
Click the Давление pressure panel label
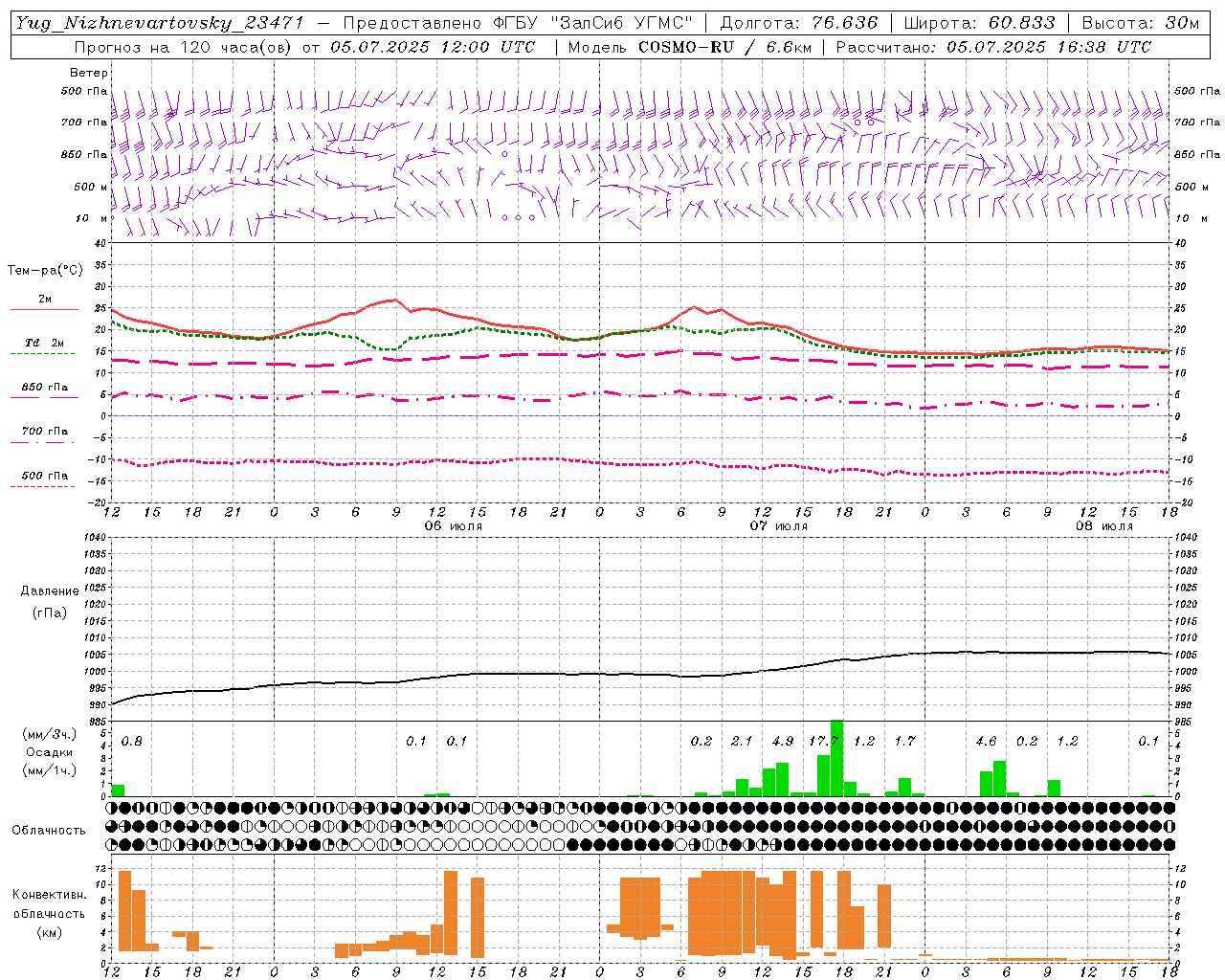pyautogui.click(x=50, y=591)
